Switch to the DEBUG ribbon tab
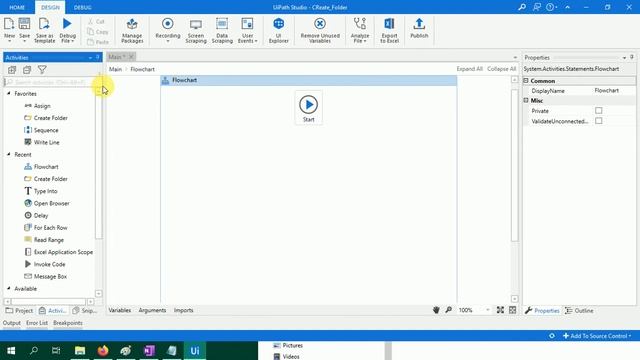Viewport: 640px width, 360px height. point(82,7)
